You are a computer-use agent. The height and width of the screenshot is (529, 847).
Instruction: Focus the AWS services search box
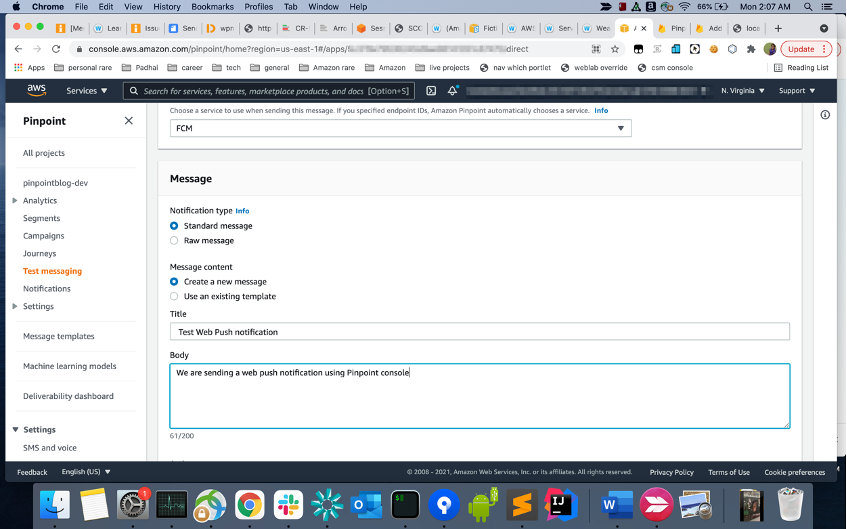(269, 91)
